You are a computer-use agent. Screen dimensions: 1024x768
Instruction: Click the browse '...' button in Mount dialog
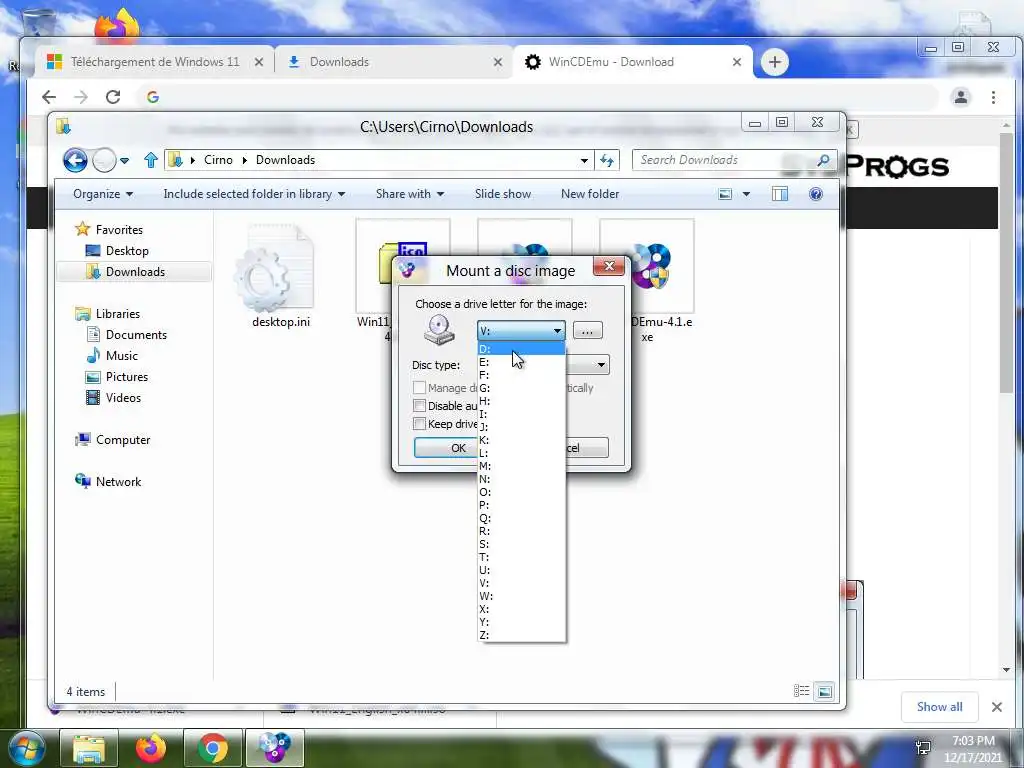(587, 331)
